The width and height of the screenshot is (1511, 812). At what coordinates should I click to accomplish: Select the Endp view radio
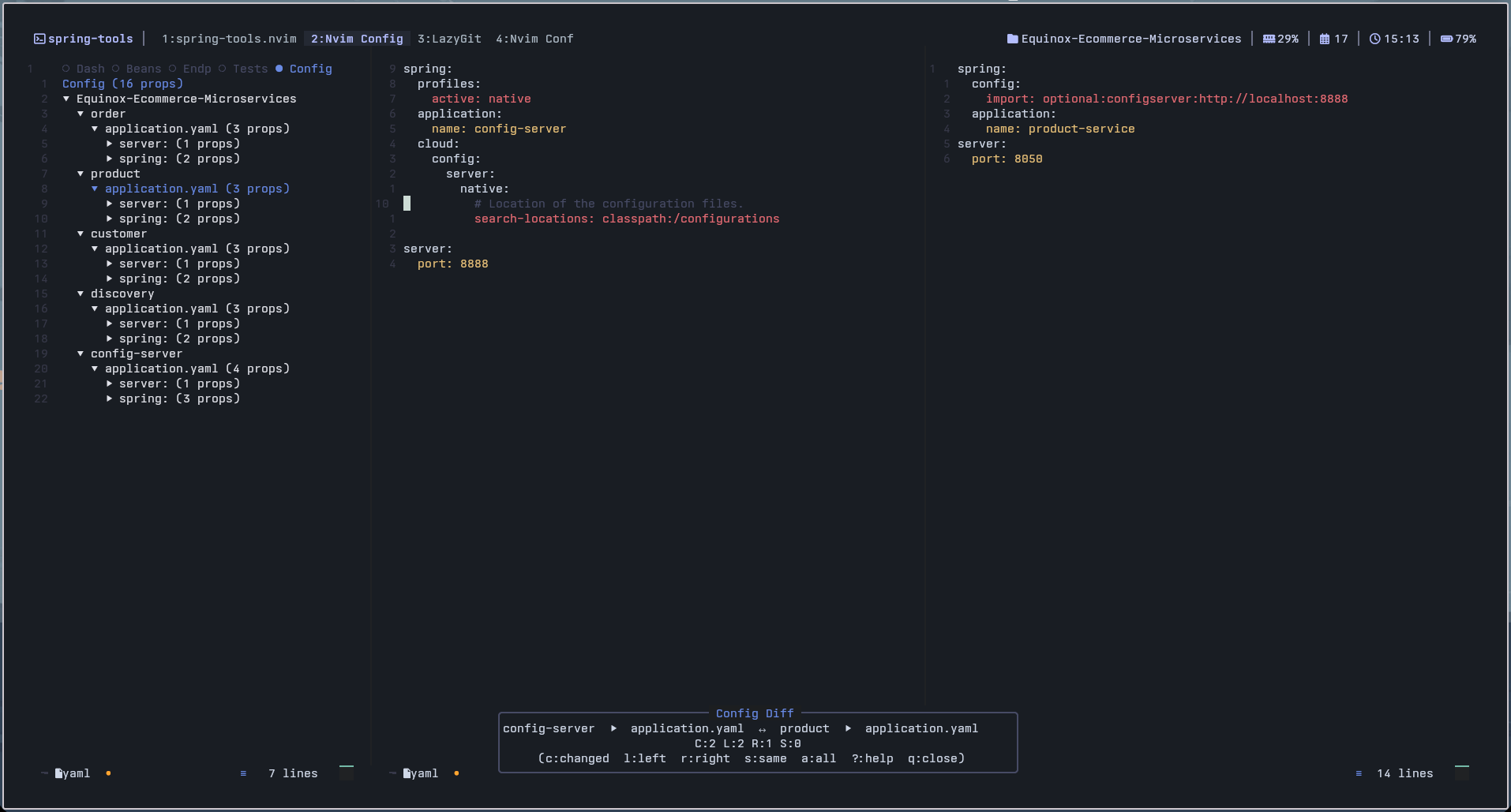coord(173,69)
